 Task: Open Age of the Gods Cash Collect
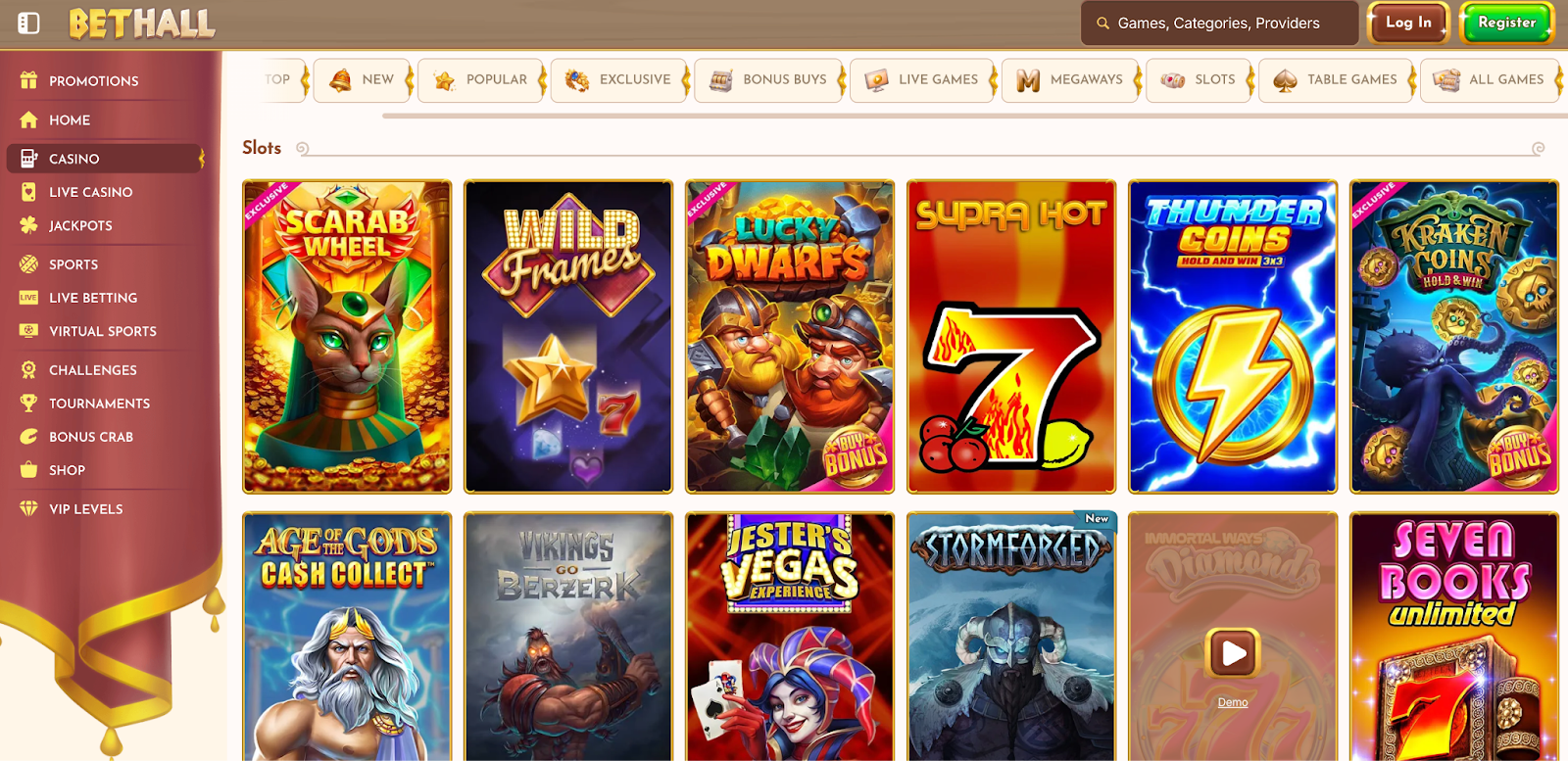click(347, 637)
